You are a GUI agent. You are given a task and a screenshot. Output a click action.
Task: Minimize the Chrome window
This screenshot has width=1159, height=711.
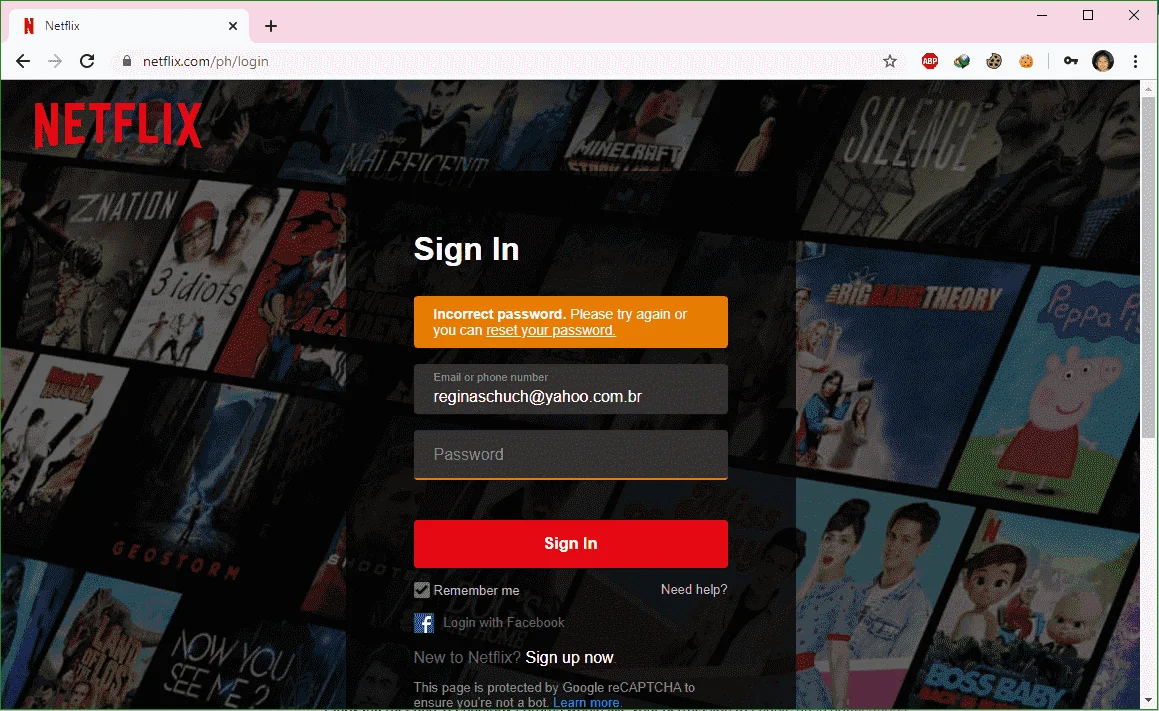coord(1042,16)
